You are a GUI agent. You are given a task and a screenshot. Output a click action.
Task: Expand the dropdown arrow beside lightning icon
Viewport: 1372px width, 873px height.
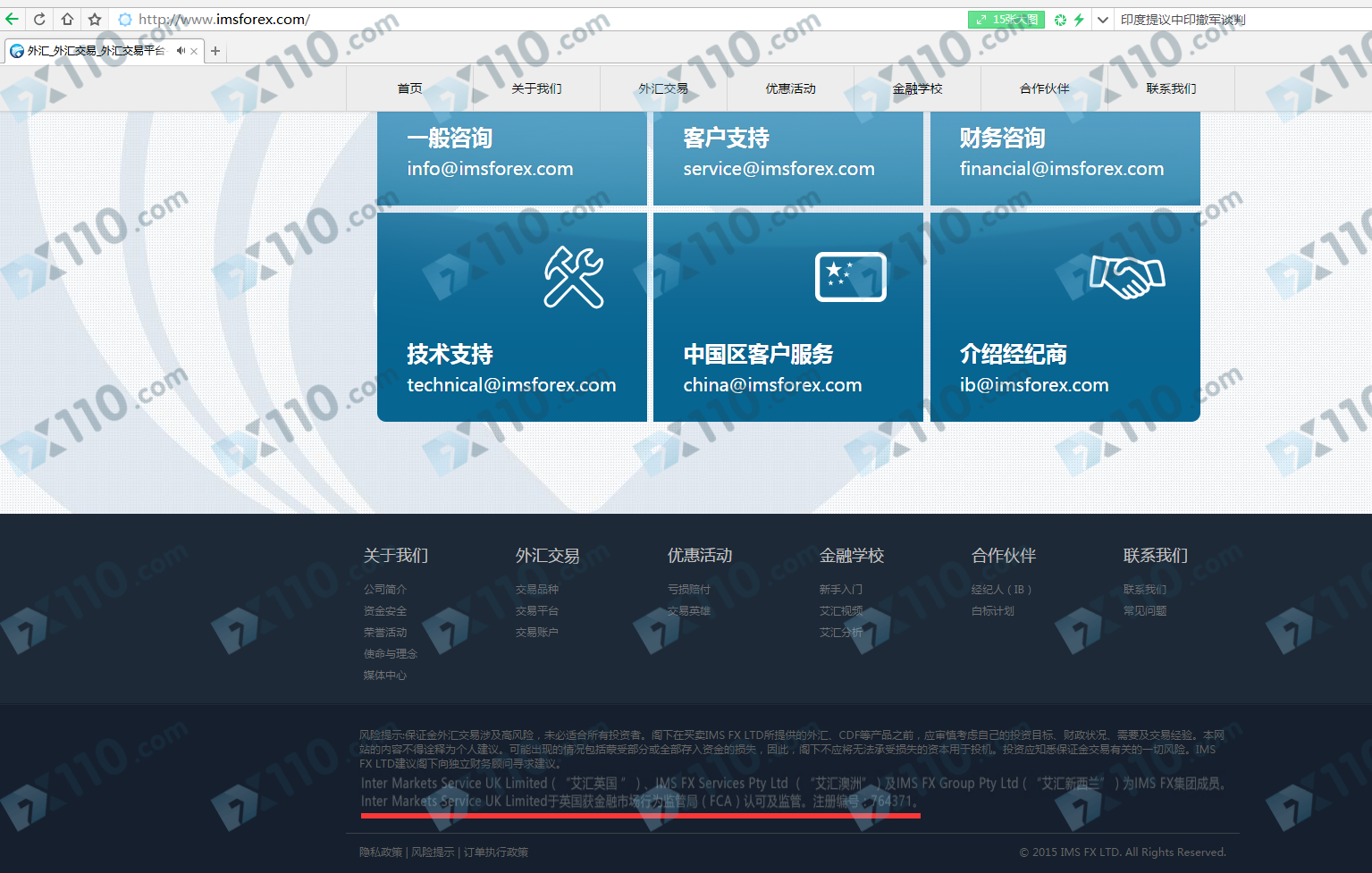tap(1103, 19)
